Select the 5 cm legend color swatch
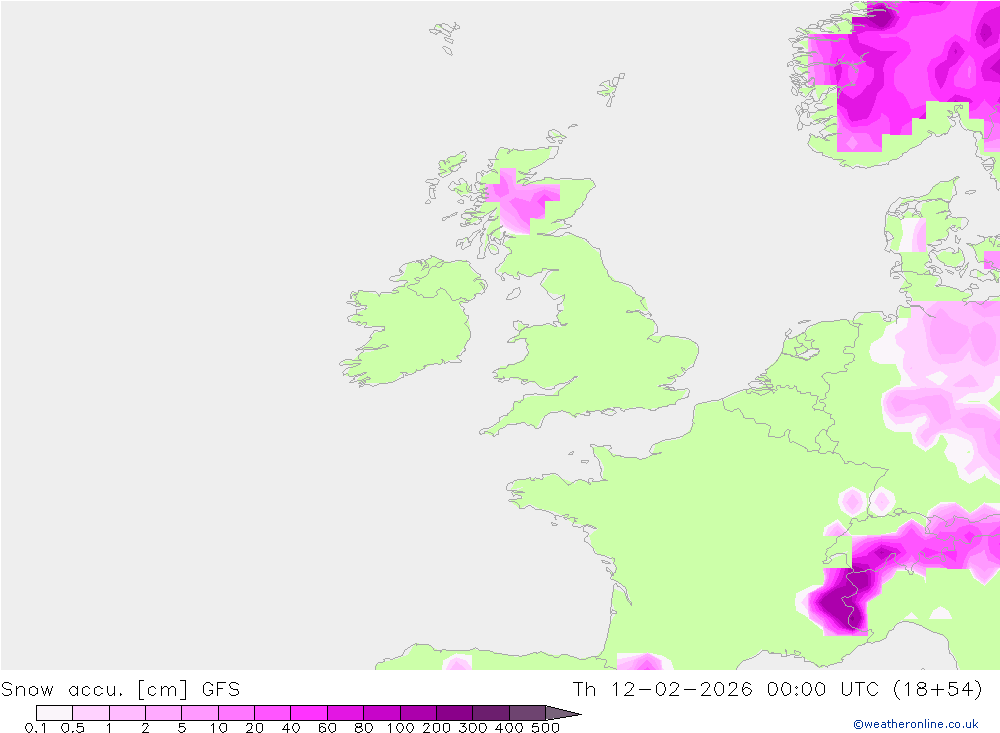 click(200, 713)
